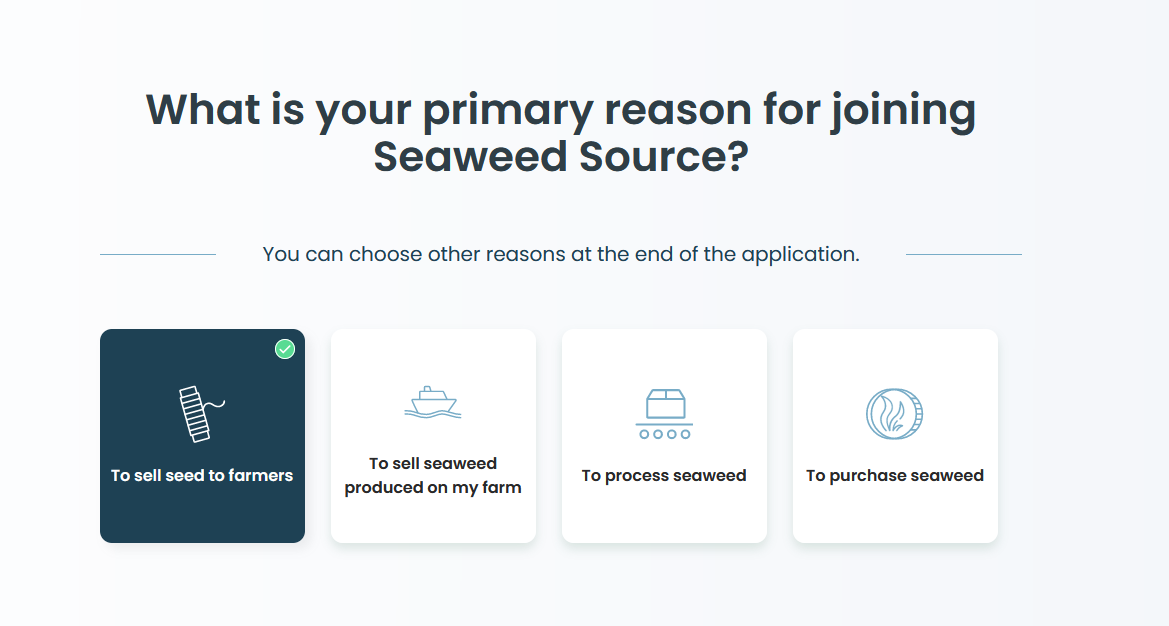Viewport: 1169px width, 626px height.
Task: Click the 'You can choose other reasons' note
Action: coord(561,254)
